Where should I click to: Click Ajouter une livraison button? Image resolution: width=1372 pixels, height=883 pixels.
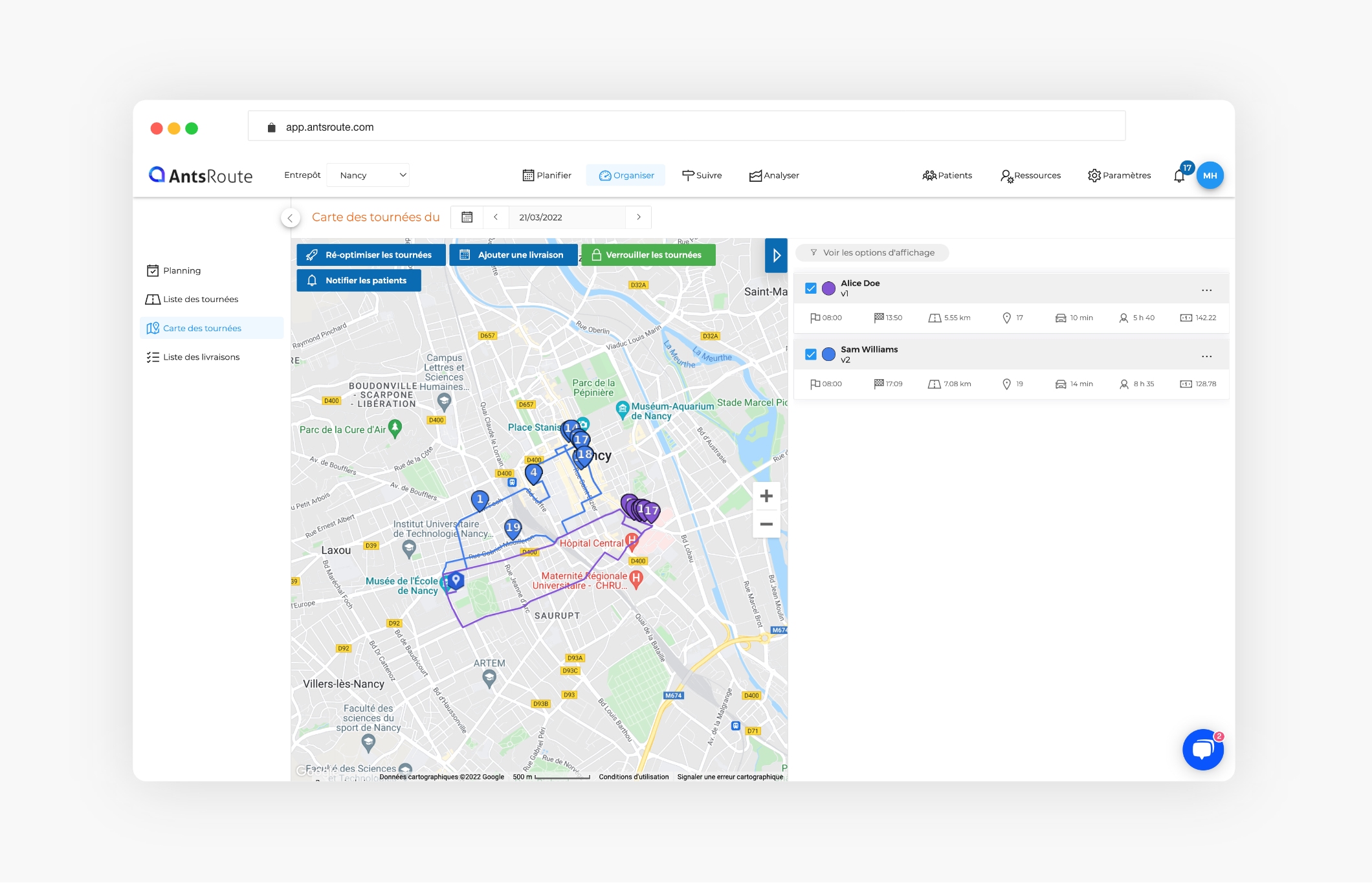[x=513, y=255]
